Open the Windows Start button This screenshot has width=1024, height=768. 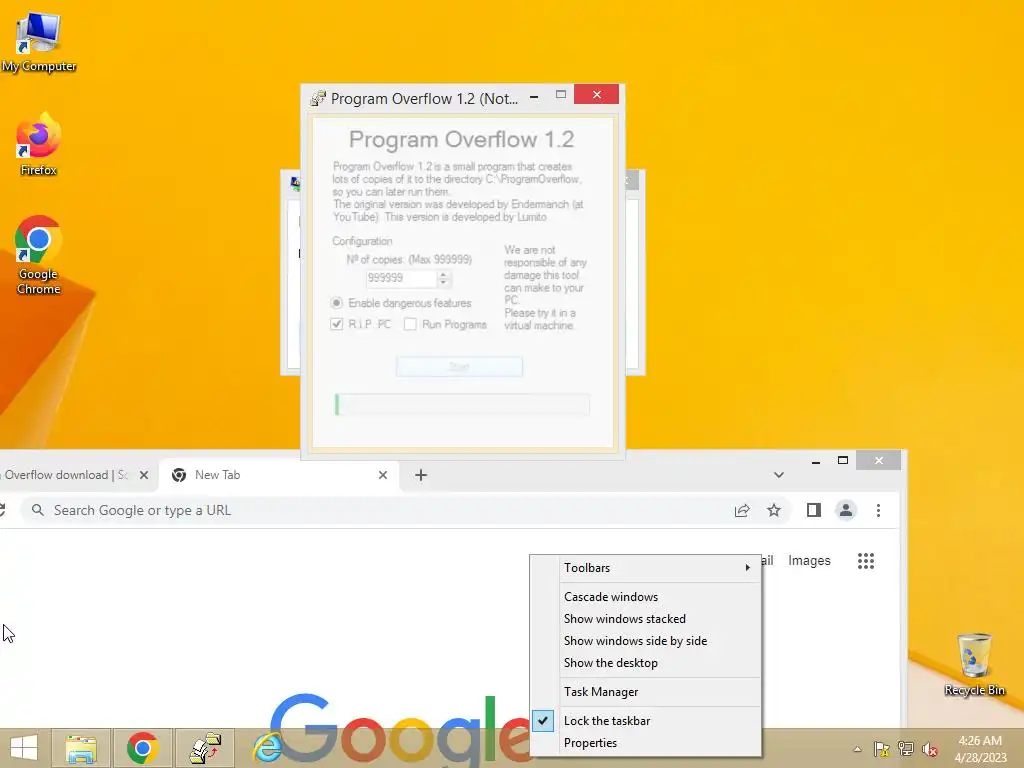click(24, 748)
